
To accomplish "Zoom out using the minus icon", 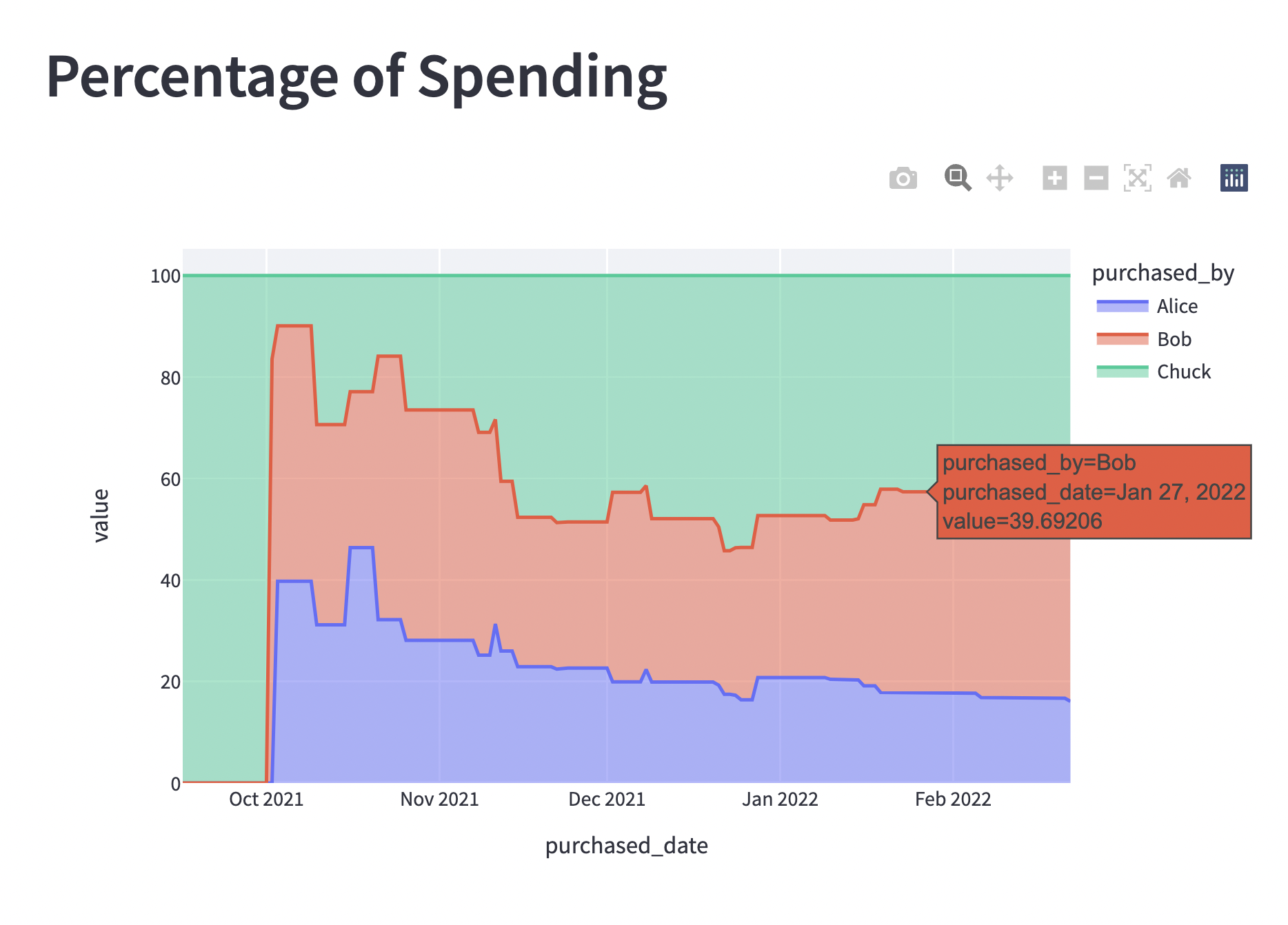I will tap(1096, 178).
